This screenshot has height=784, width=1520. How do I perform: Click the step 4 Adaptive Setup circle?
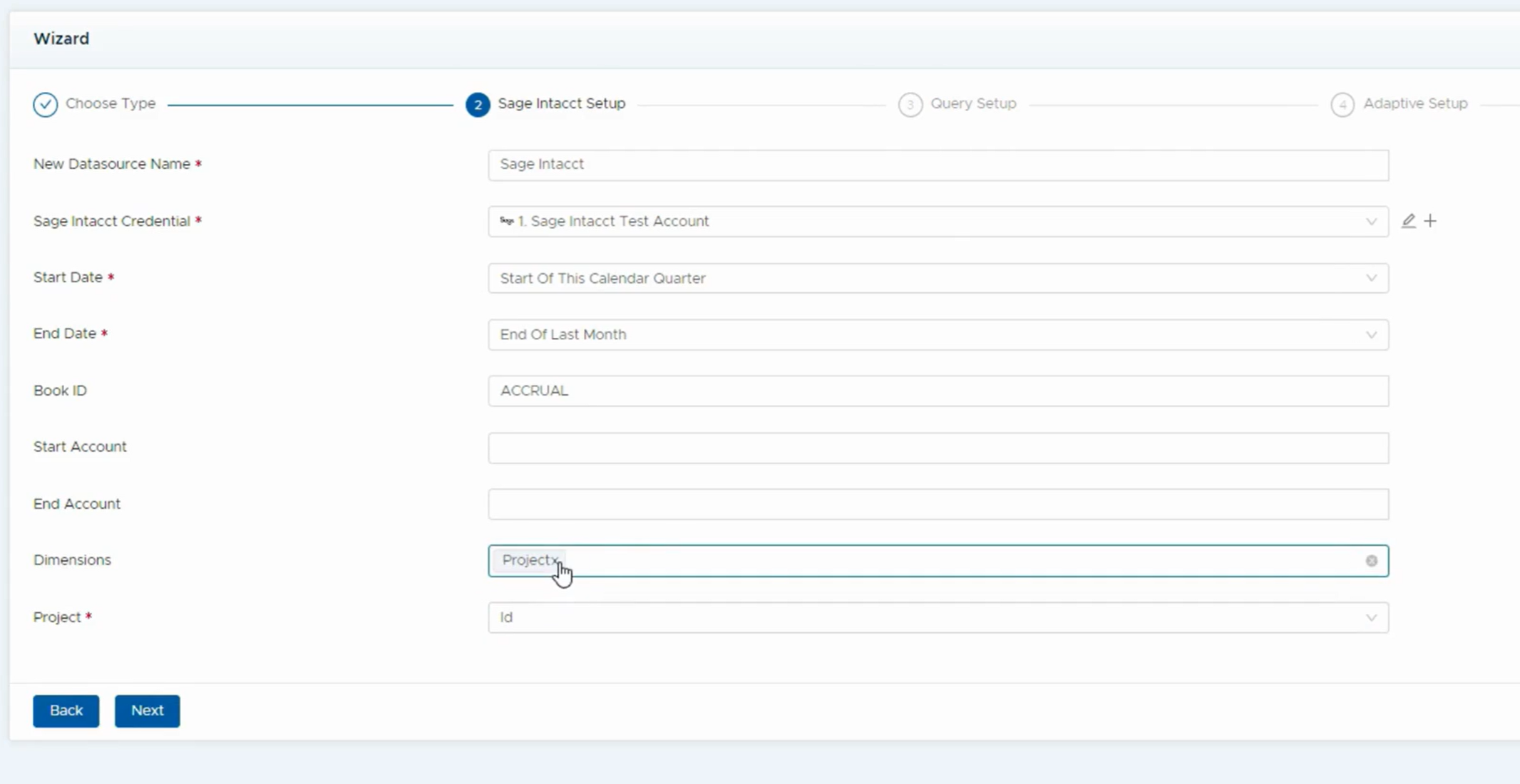tap(1342, 104)
